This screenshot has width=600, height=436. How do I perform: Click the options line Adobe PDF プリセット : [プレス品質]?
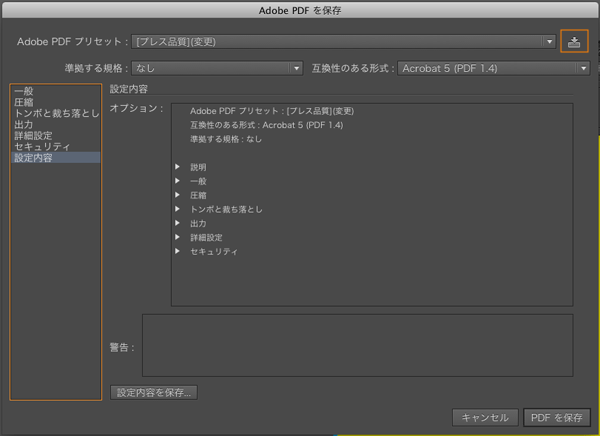(x=272, y=111)
